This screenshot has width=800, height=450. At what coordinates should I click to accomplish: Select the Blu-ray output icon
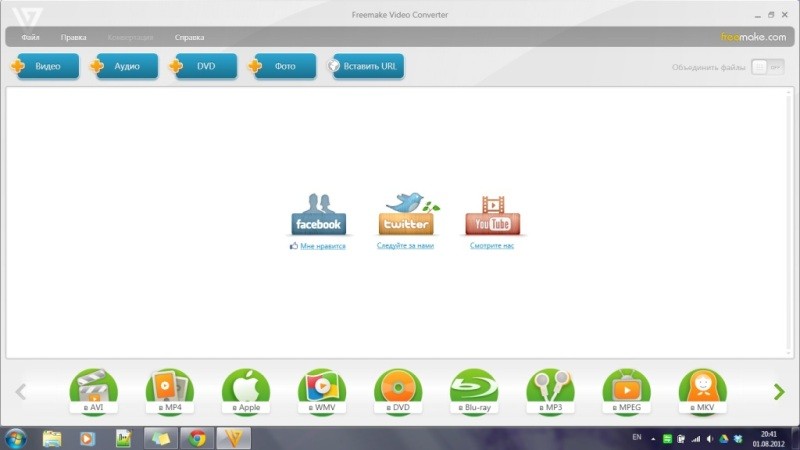[473, 390]
